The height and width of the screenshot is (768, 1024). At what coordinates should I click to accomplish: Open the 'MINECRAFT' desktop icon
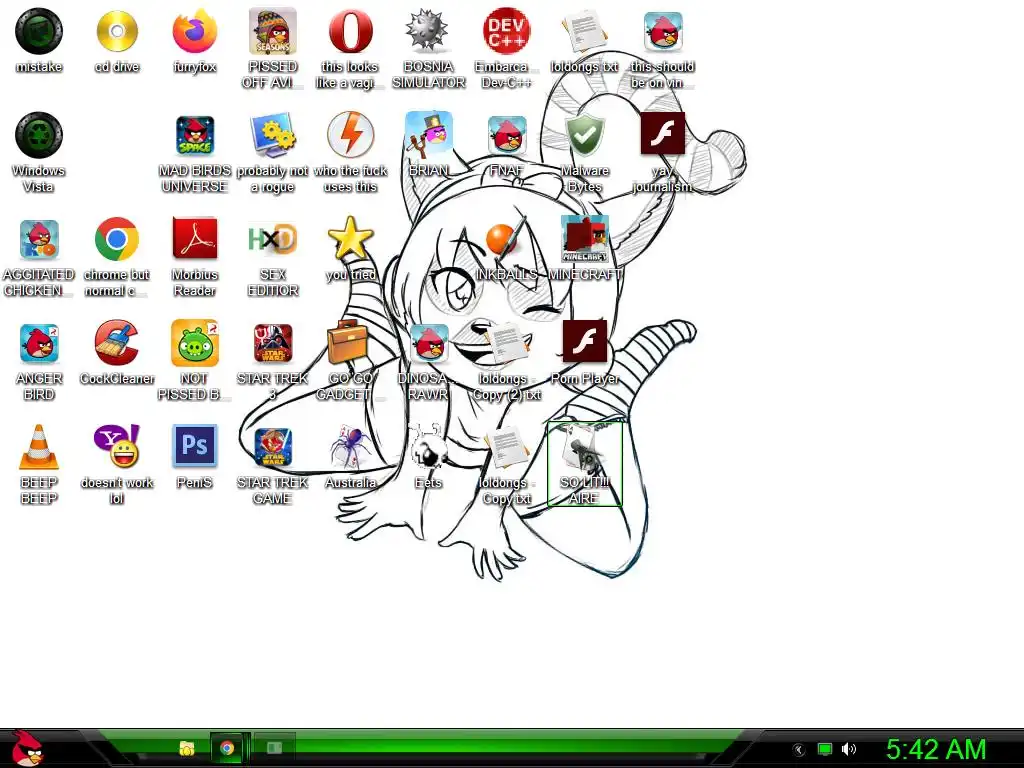coord(584,239)
